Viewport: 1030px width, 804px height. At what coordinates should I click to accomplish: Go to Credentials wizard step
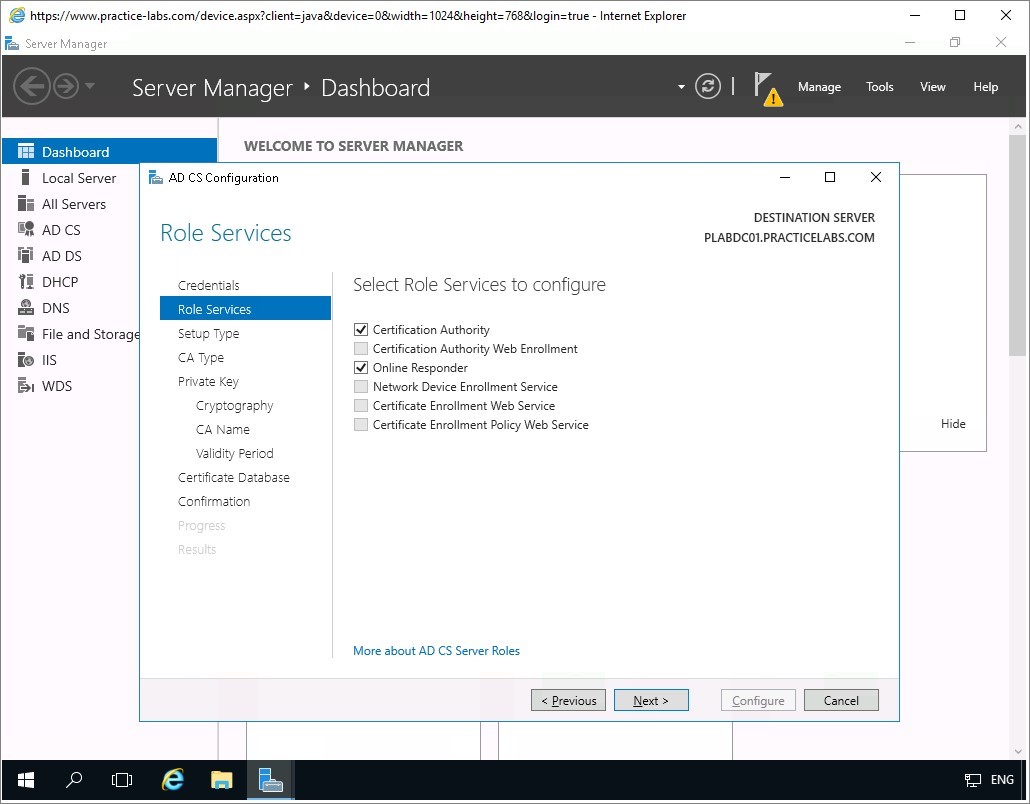point(208,285)
